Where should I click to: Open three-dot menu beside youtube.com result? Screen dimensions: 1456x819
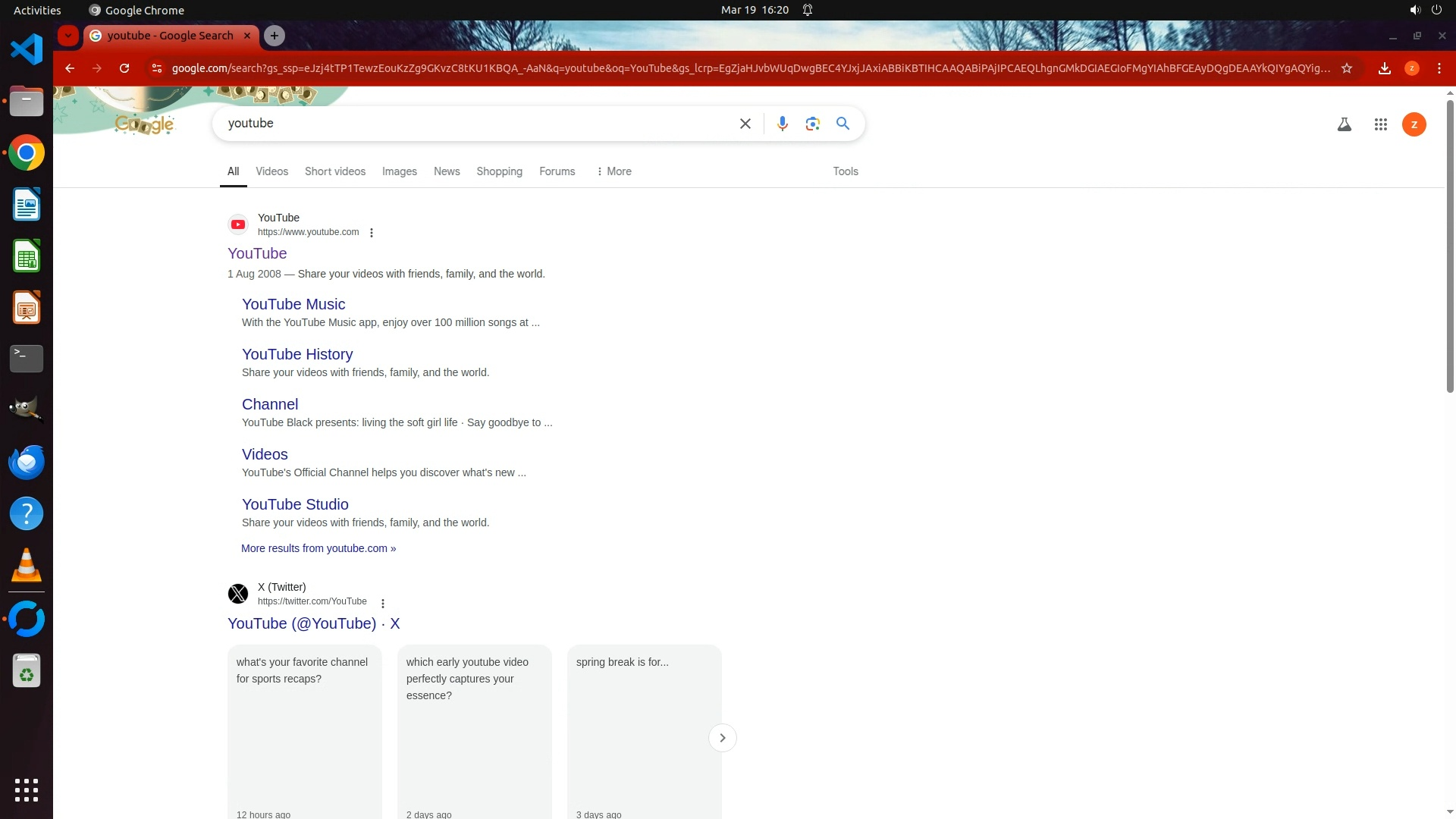pyautogui.click(x=372, y=233)
